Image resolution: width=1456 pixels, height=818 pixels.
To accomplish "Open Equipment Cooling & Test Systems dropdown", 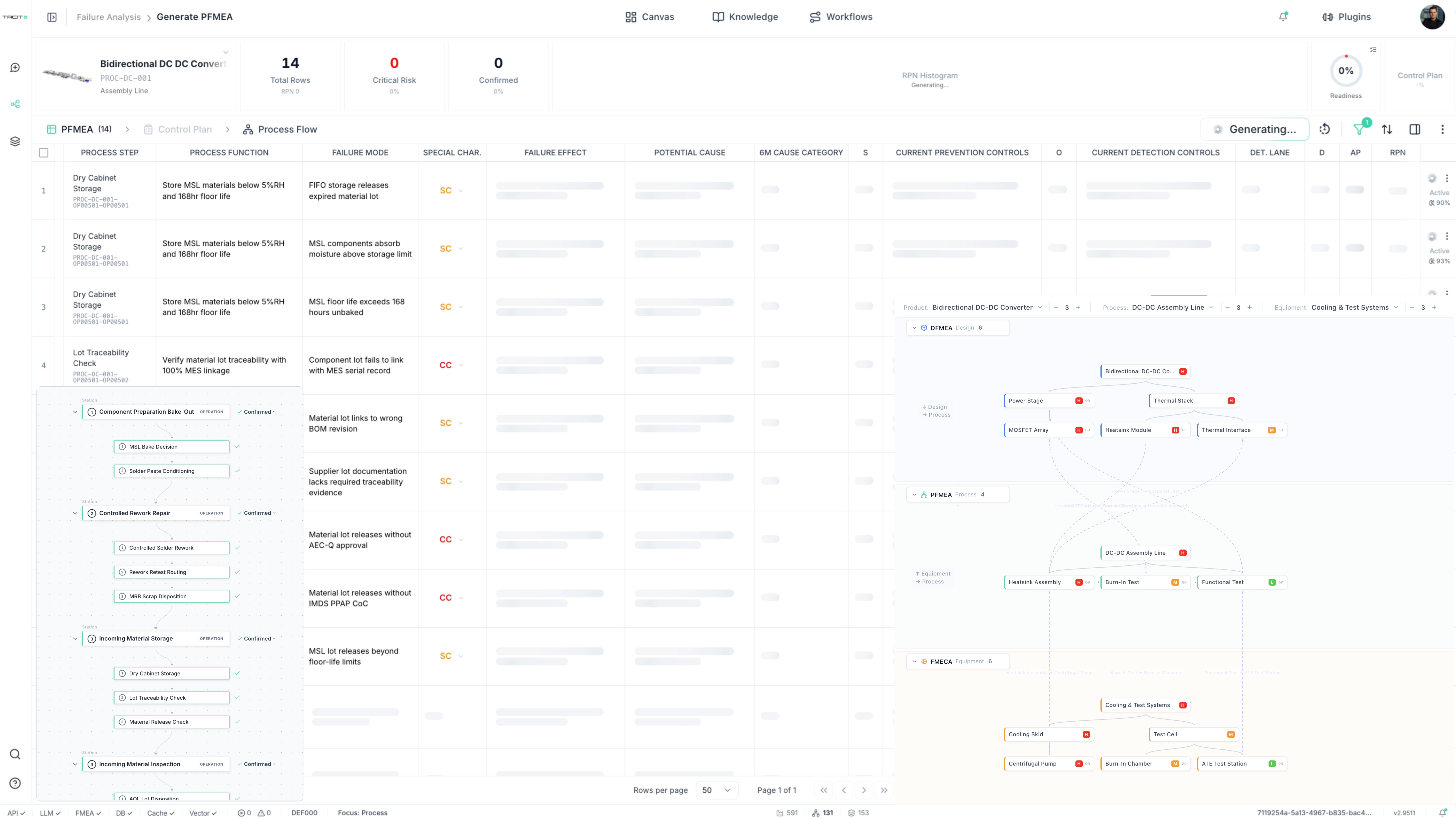I will (1355, 308).
